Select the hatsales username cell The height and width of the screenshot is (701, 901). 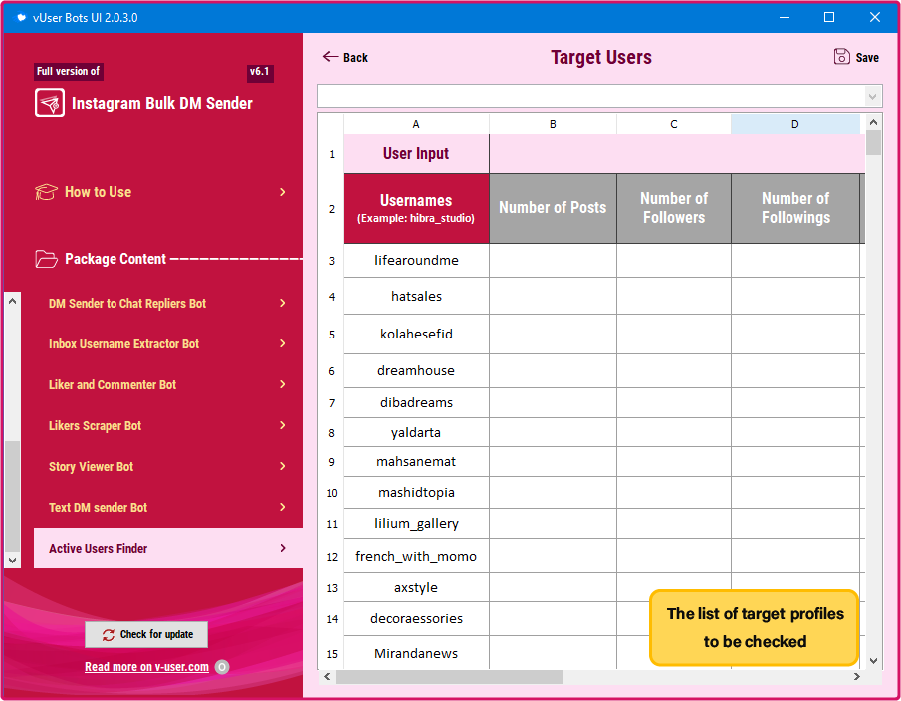point(416,296)
